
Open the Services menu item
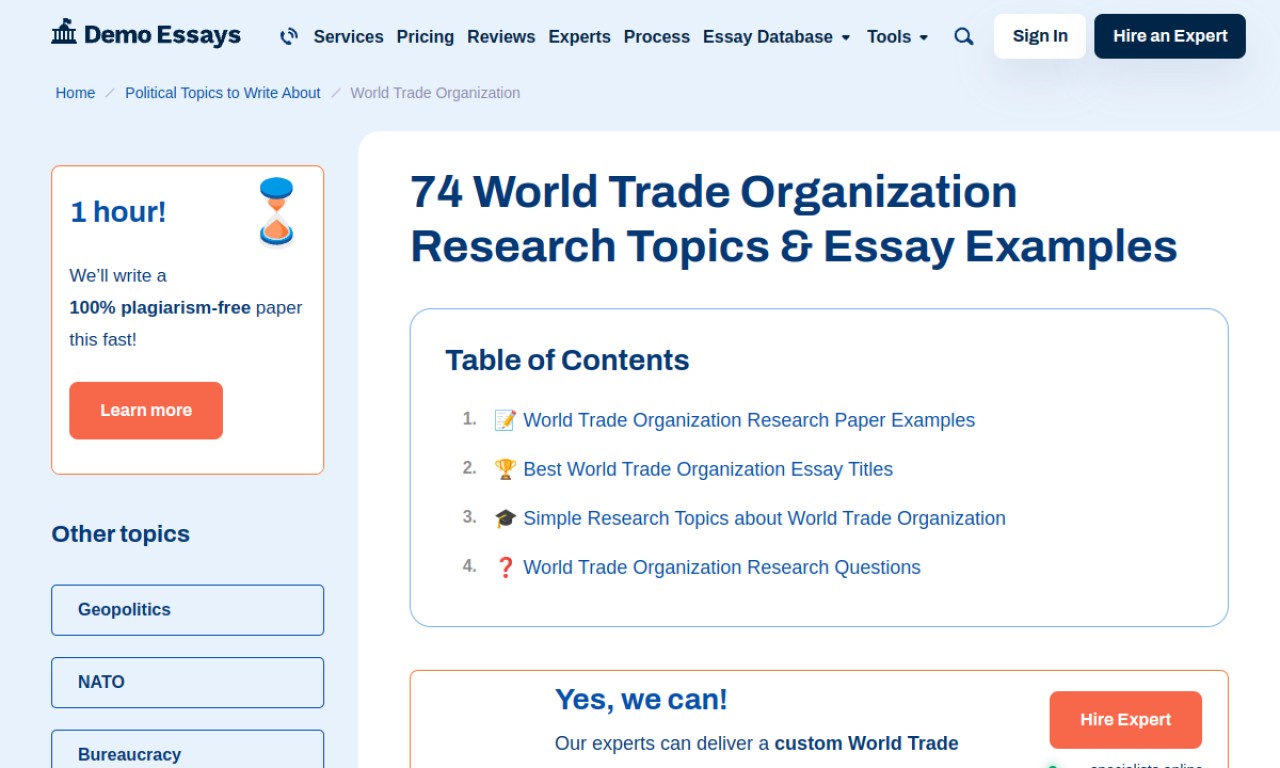click(x=348, y=36)
